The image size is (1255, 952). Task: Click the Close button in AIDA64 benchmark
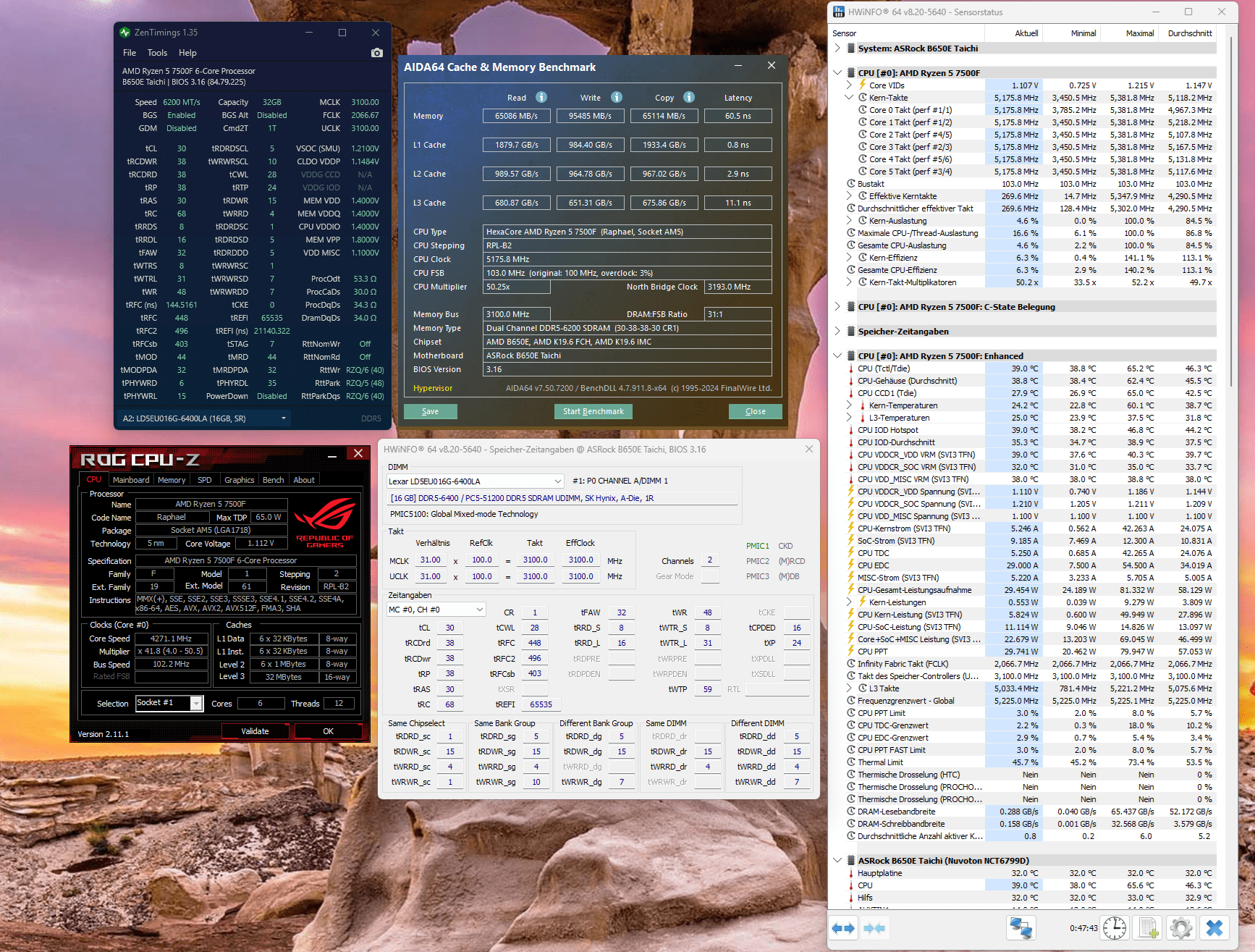tap(756, 411)
